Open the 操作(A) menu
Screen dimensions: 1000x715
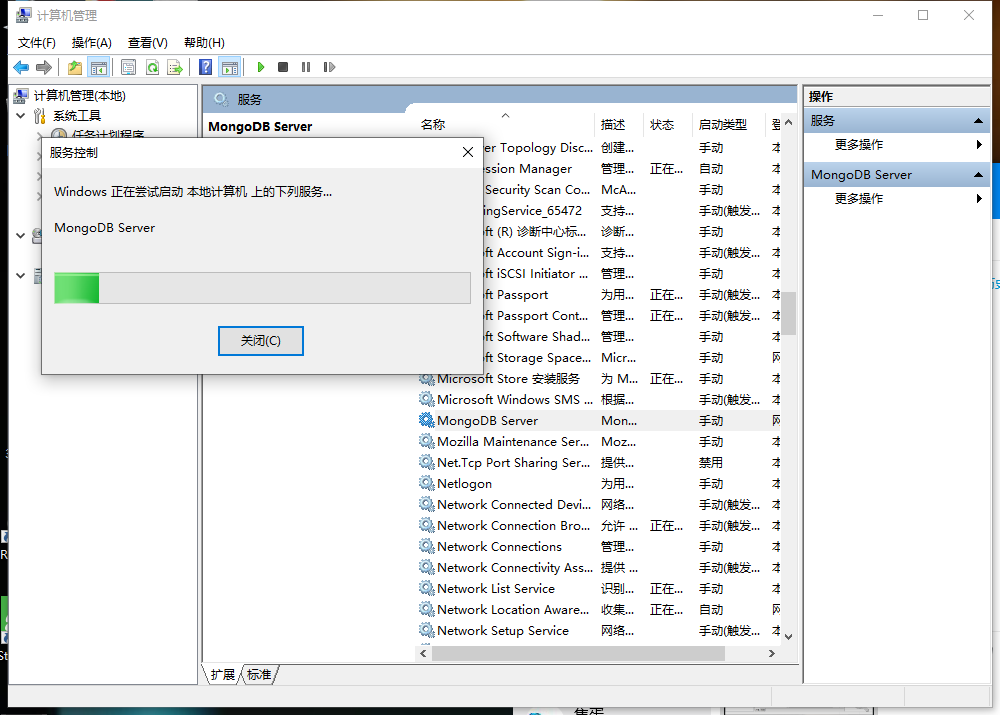click(x=91, y=43)
